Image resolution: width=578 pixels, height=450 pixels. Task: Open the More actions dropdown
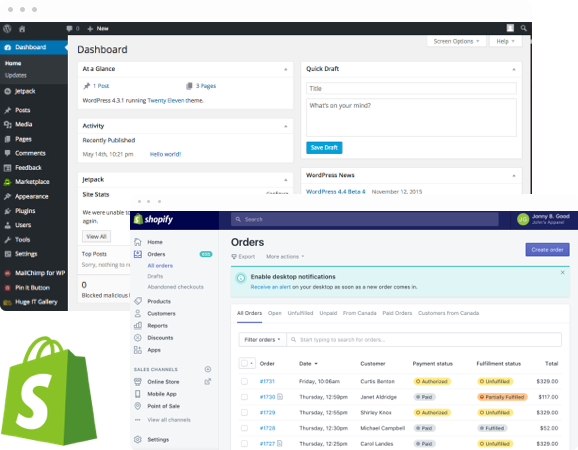coord(285,257)
